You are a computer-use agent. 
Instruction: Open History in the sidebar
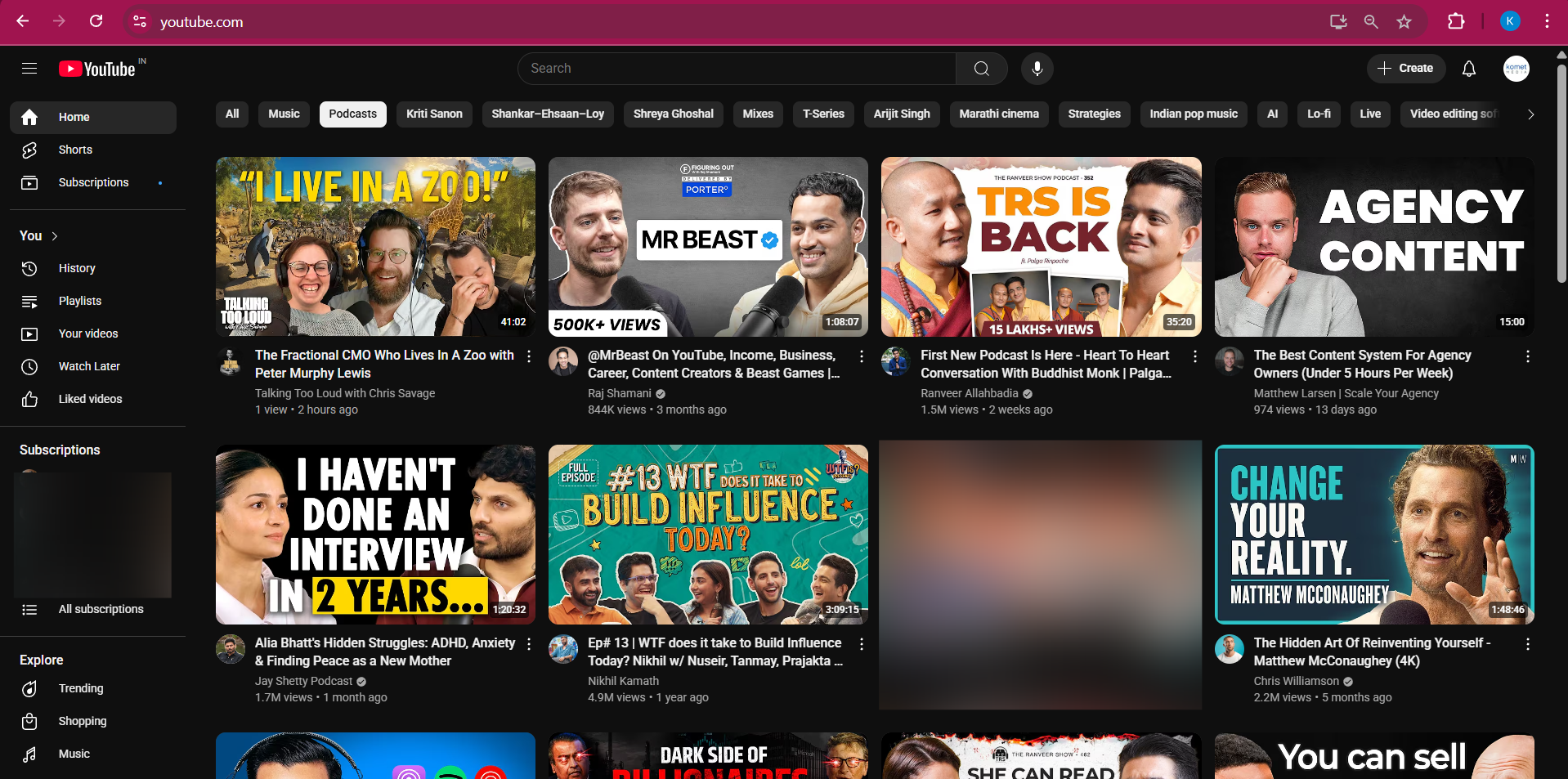click(77, 268)
